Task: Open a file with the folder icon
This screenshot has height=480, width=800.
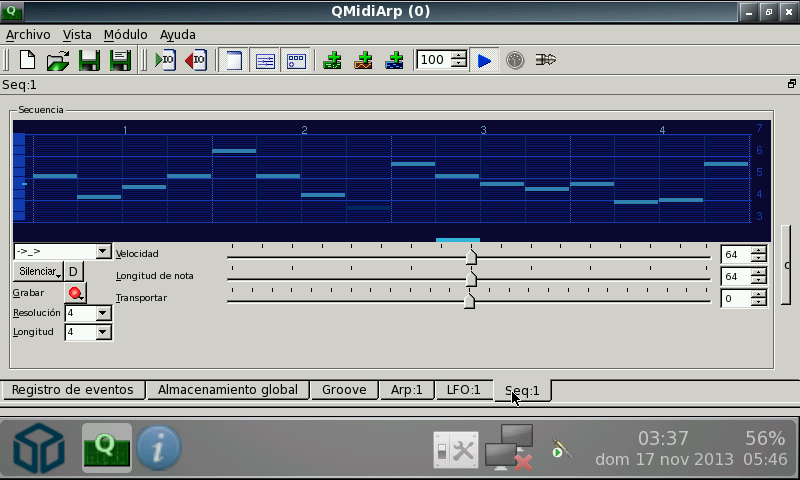Action: (x=58, y=60)
